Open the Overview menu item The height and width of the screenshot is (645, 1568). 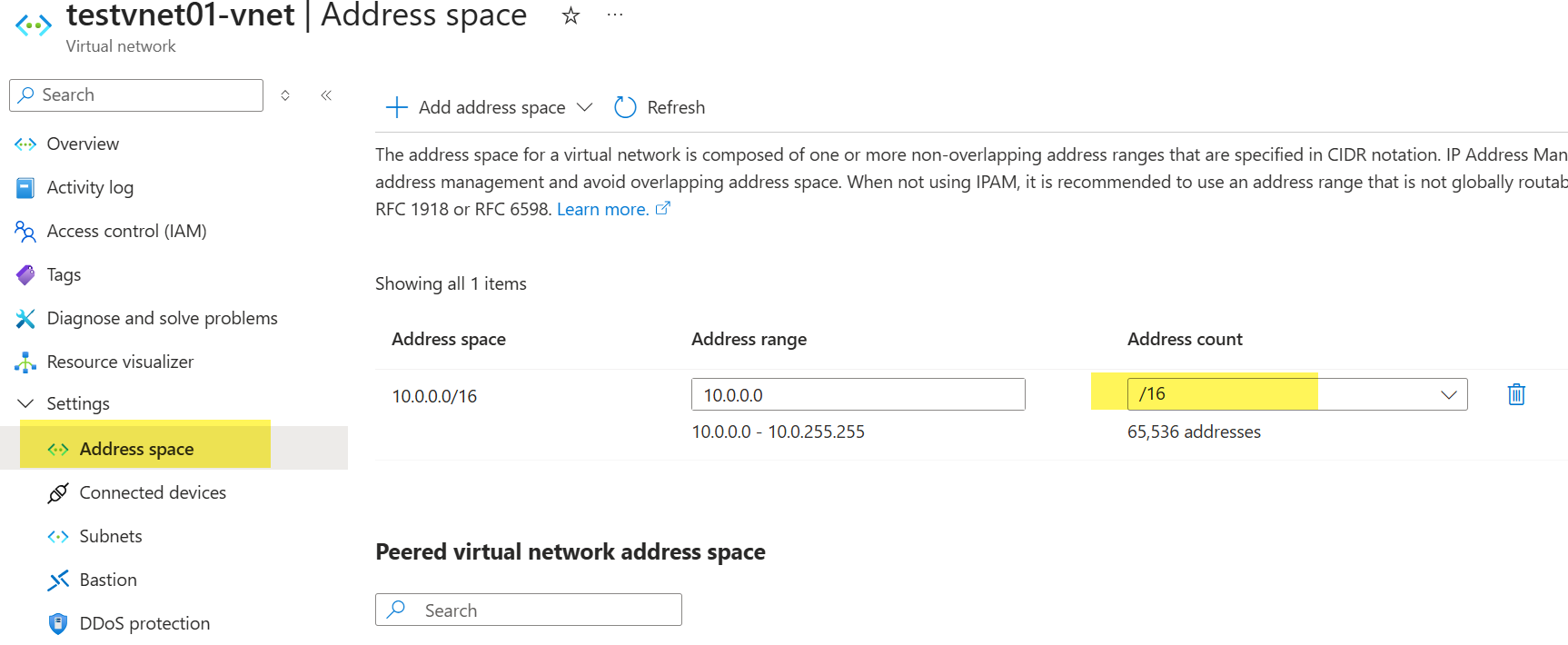[x=83, y=144]
